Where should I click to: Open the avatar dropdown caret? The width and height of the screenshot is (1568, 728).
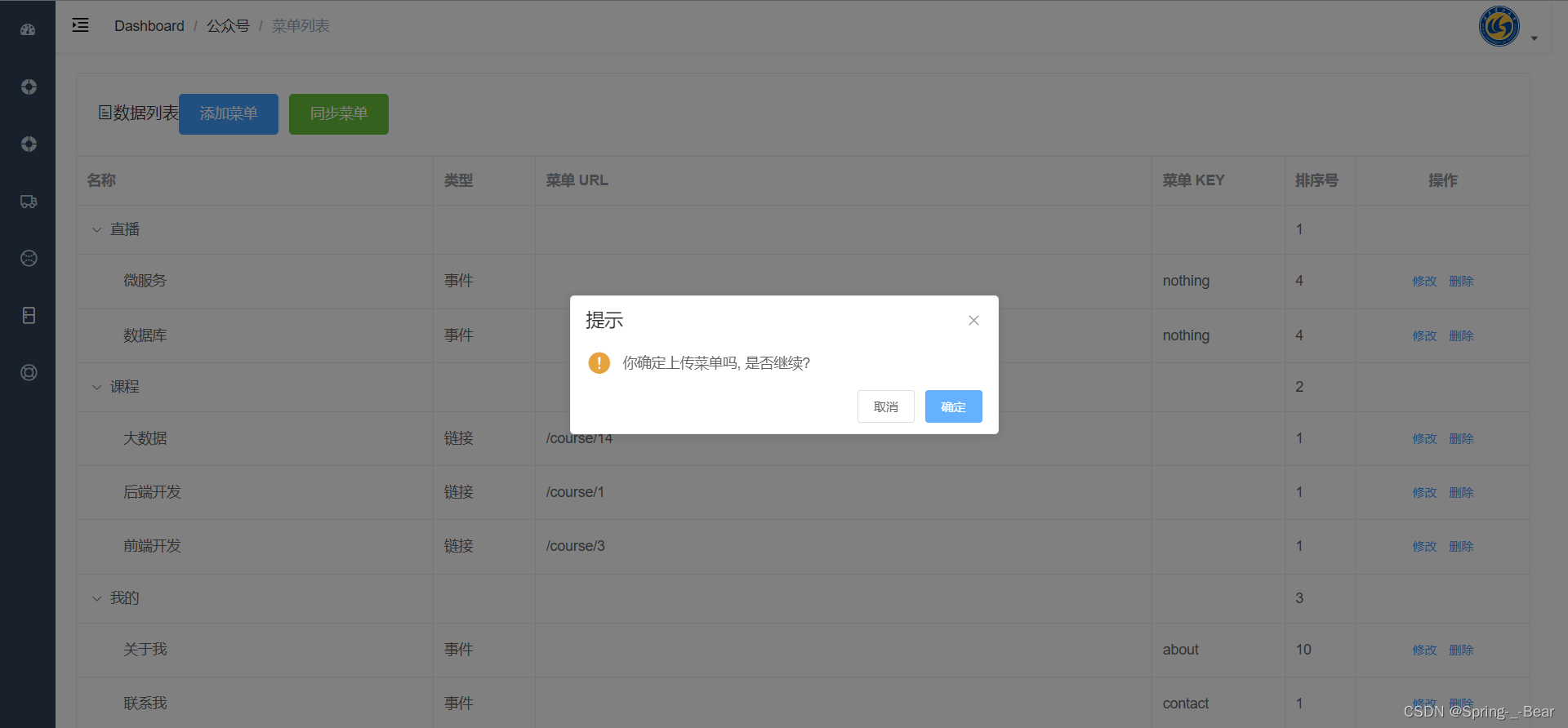[x=1535, y=38]
